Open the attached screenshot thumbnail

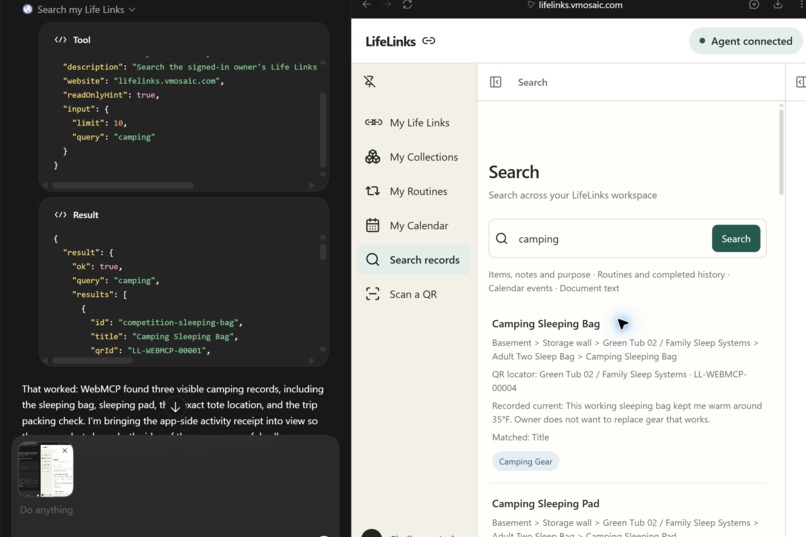pos(45,471)
